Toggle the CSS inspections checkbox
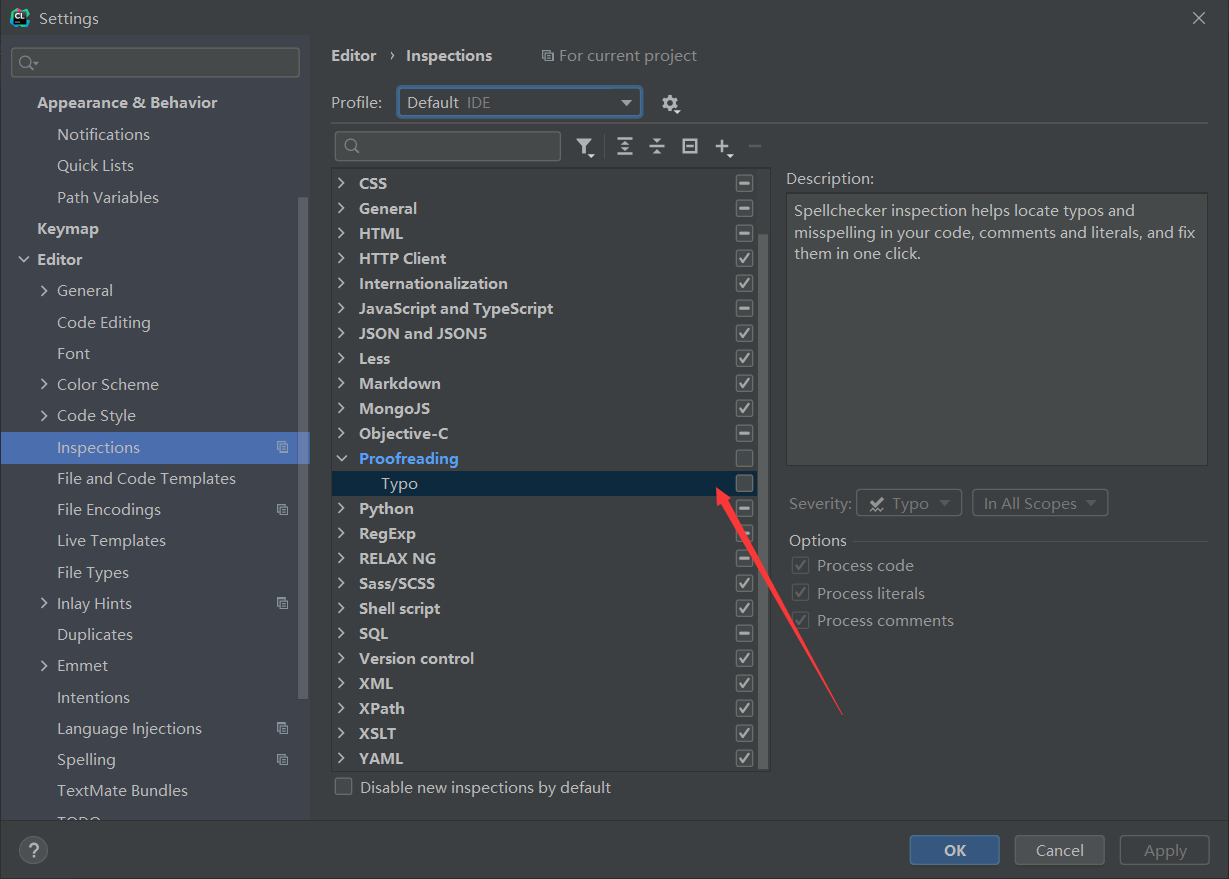 pyautogui.click(x=744, y=183)
